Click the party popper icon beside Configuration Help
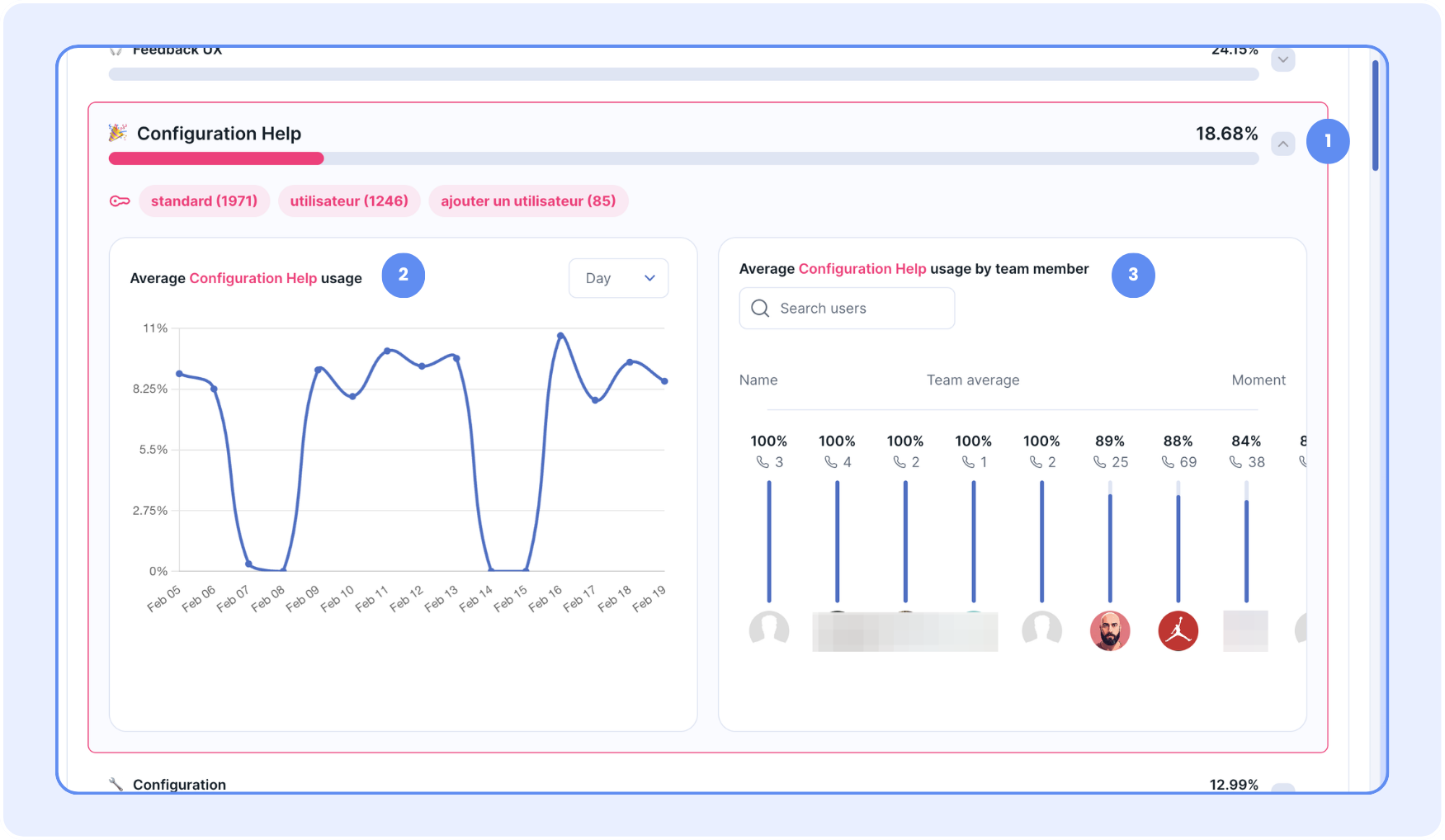Image resolution: width=1445 pixels, height=840 pixels. [118, 133]
